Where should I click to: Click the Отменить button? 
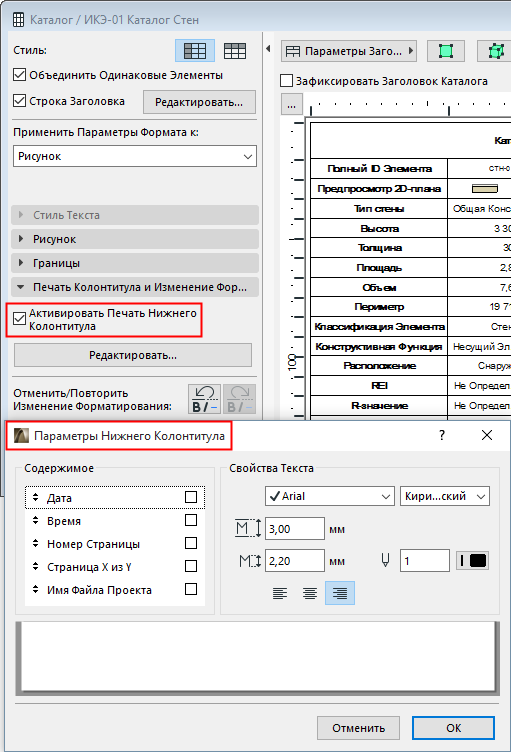pos(358,728)
